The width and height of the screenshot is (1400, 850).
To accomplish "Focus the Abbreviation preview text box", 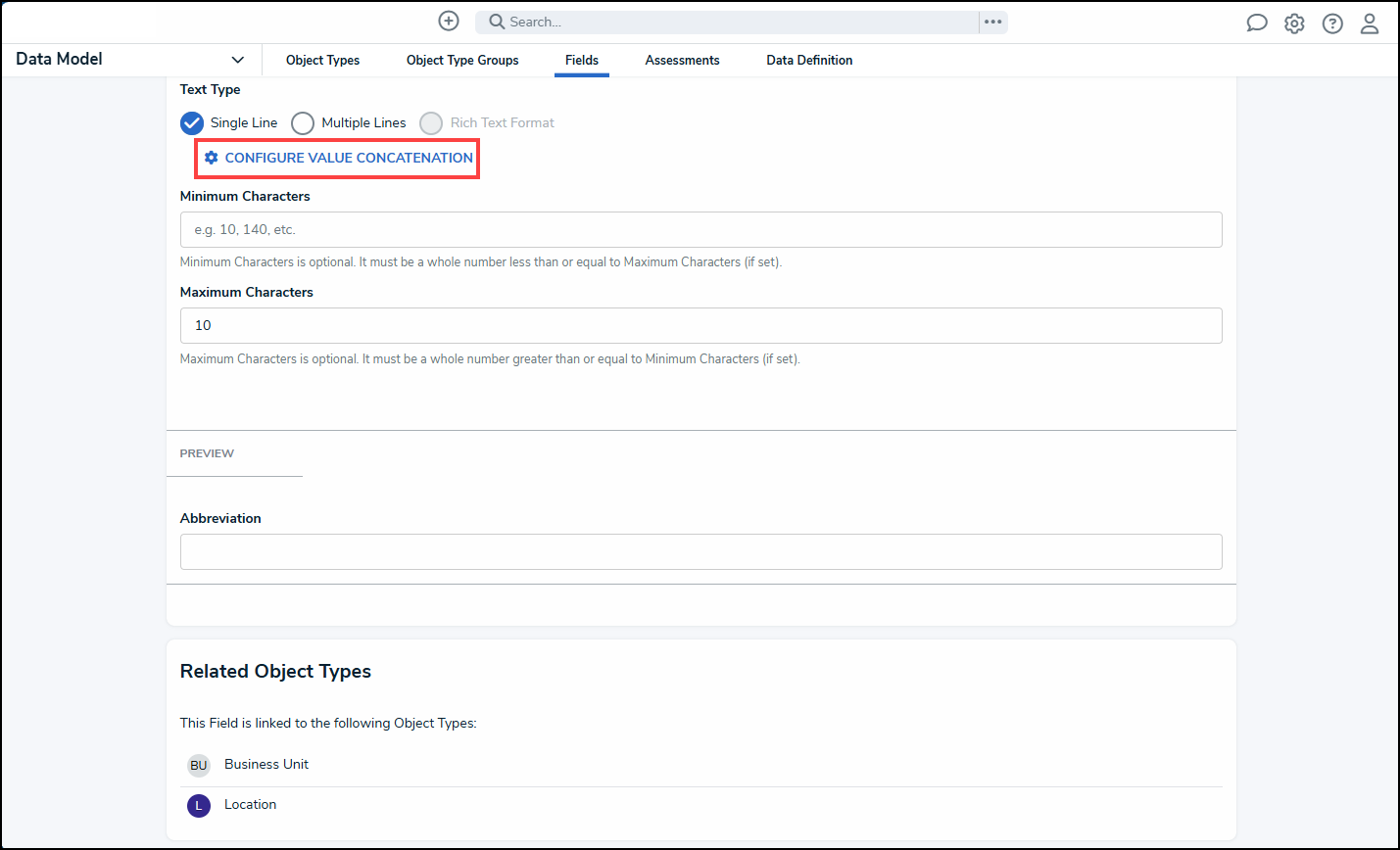I will point(700,551).
